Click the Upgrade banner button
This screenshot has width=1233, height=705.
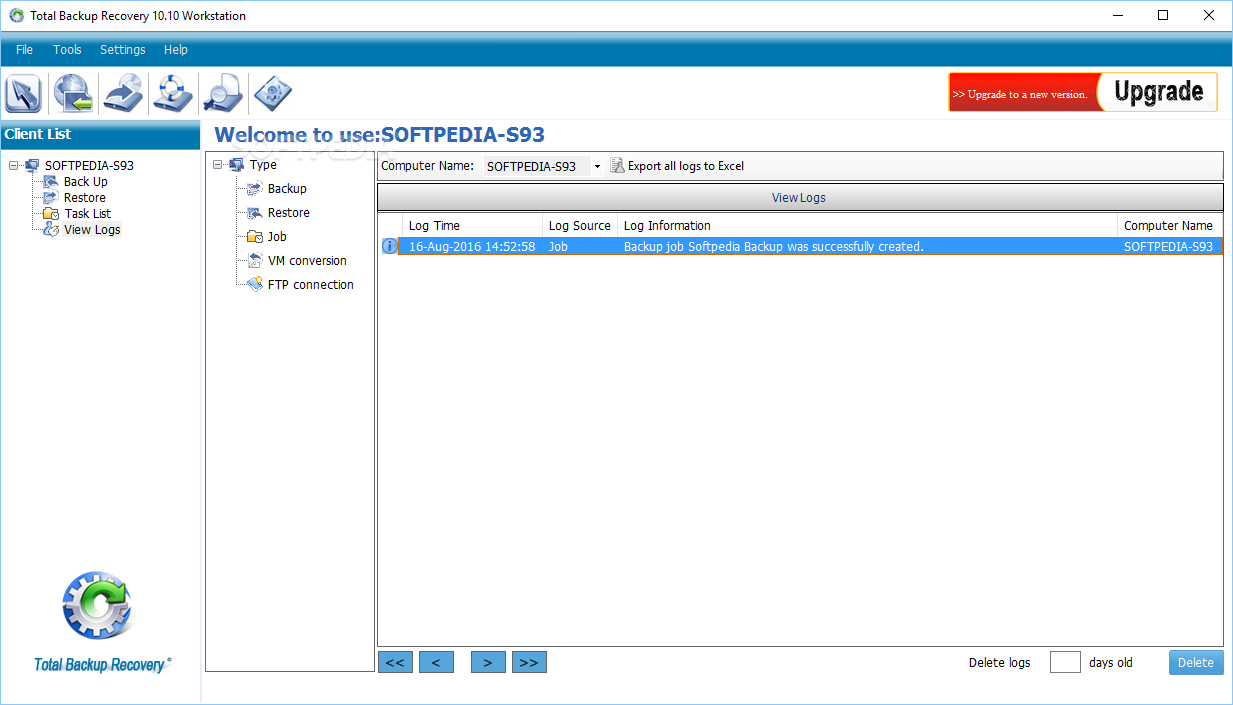[1083, 92]
